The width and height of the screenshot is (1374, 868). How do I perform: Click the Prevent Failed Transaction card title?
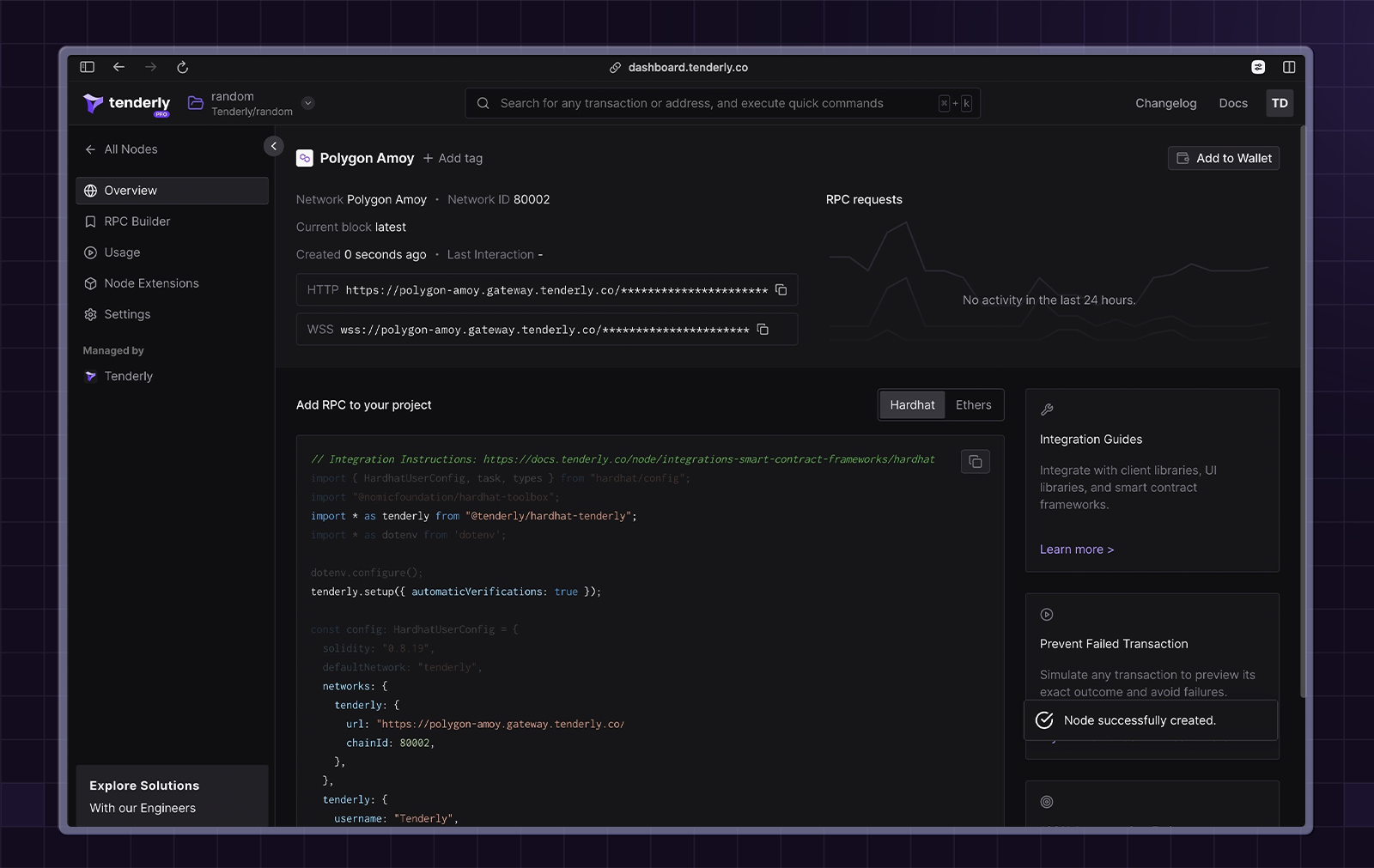[x=1114, y=644]
